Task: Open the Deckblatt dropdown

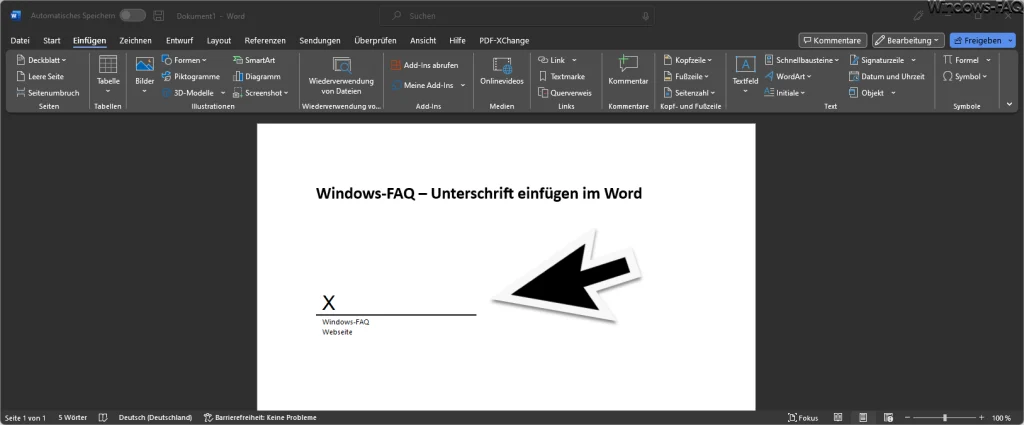Action: coord(42,60)
